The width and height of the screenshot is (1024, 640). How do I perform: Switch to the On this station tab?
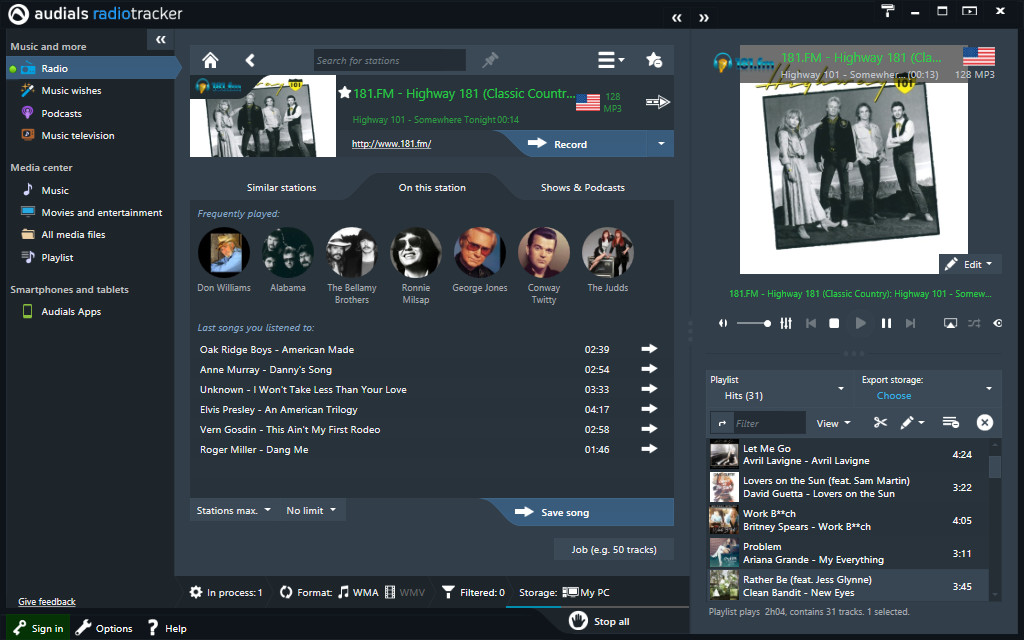point(432,187)
